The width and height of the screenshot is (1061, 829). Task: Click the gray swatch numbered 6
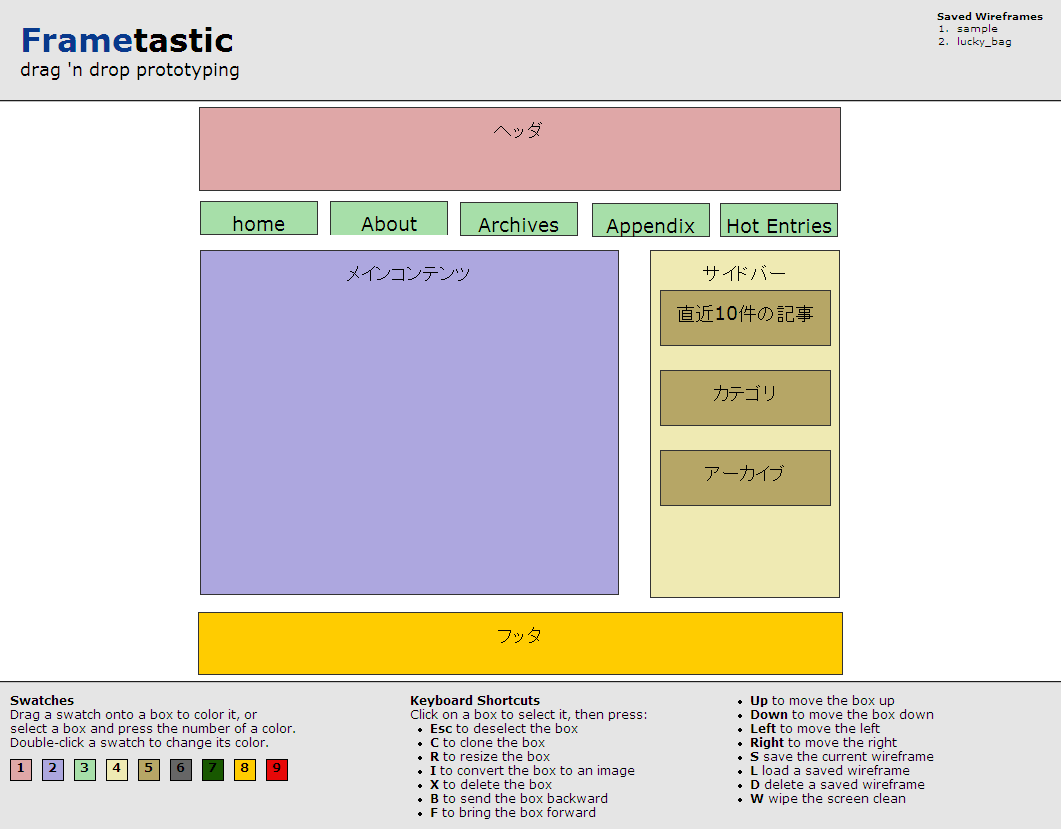(181, 770)
